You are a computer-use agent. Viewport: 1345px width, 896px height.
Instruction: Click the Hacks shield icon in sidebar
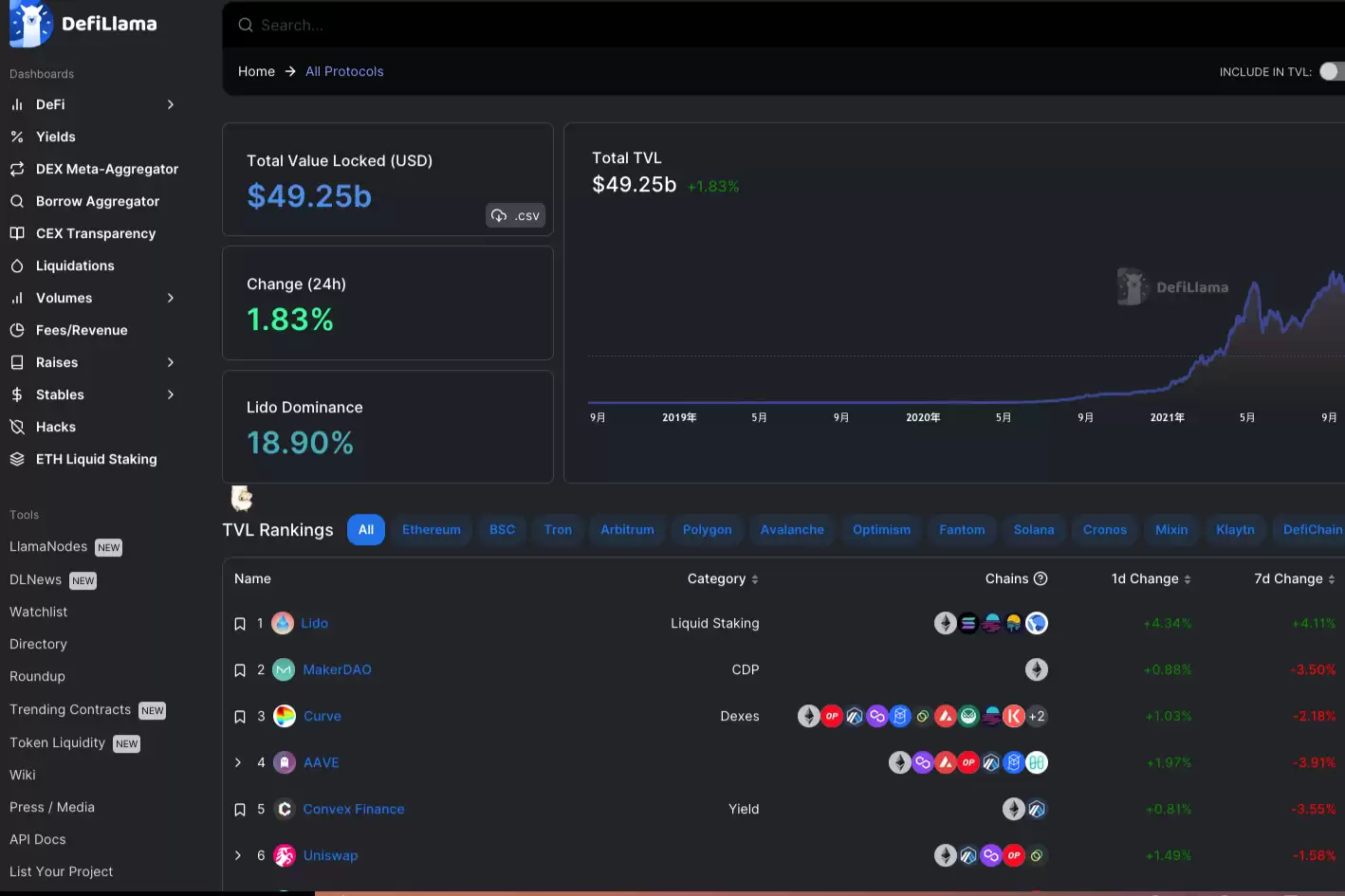[17, 427]
